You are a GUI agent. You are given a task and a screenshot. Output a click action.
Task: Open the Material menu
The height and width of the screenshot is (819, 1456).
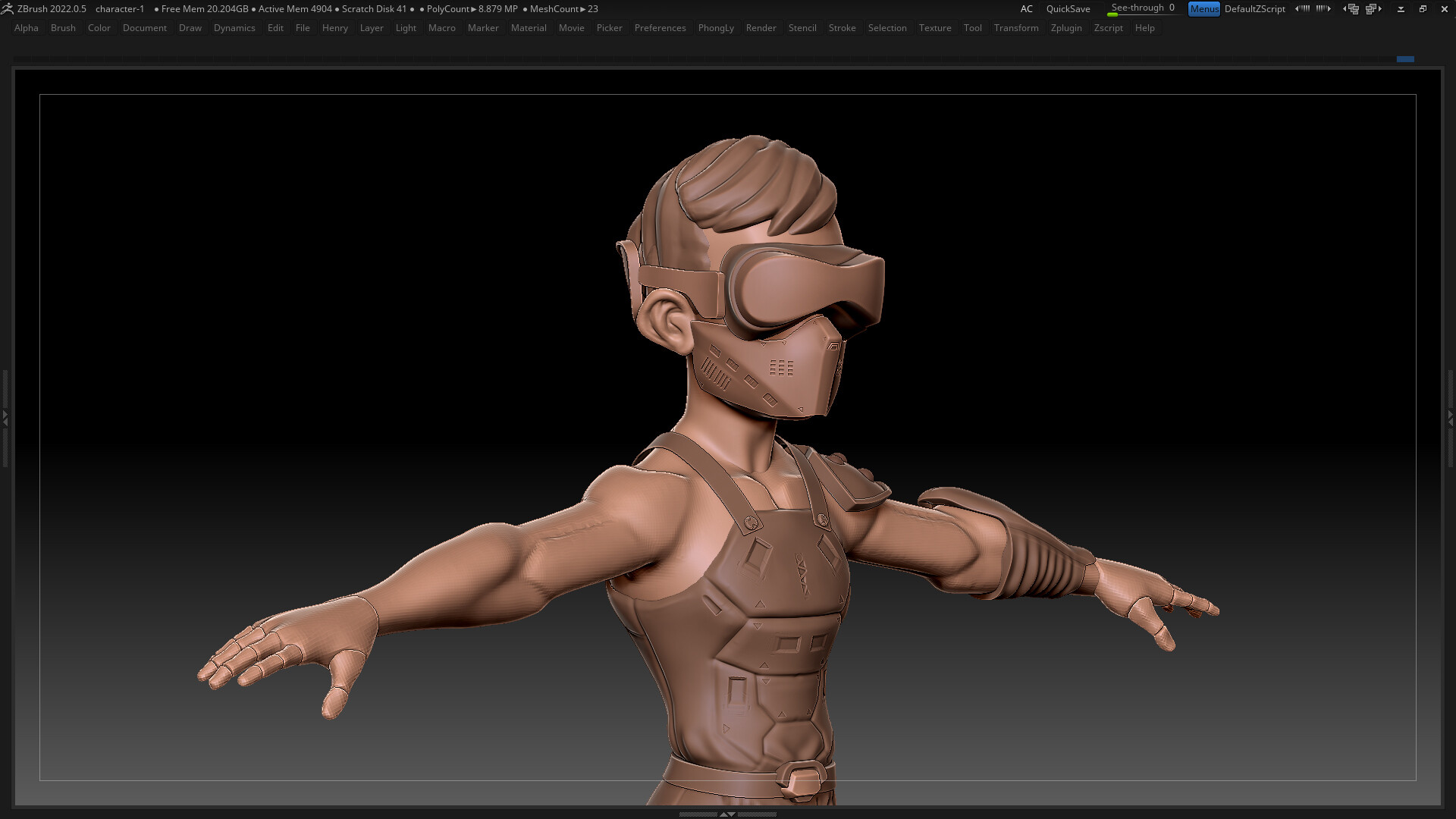[x=529, y=28]
